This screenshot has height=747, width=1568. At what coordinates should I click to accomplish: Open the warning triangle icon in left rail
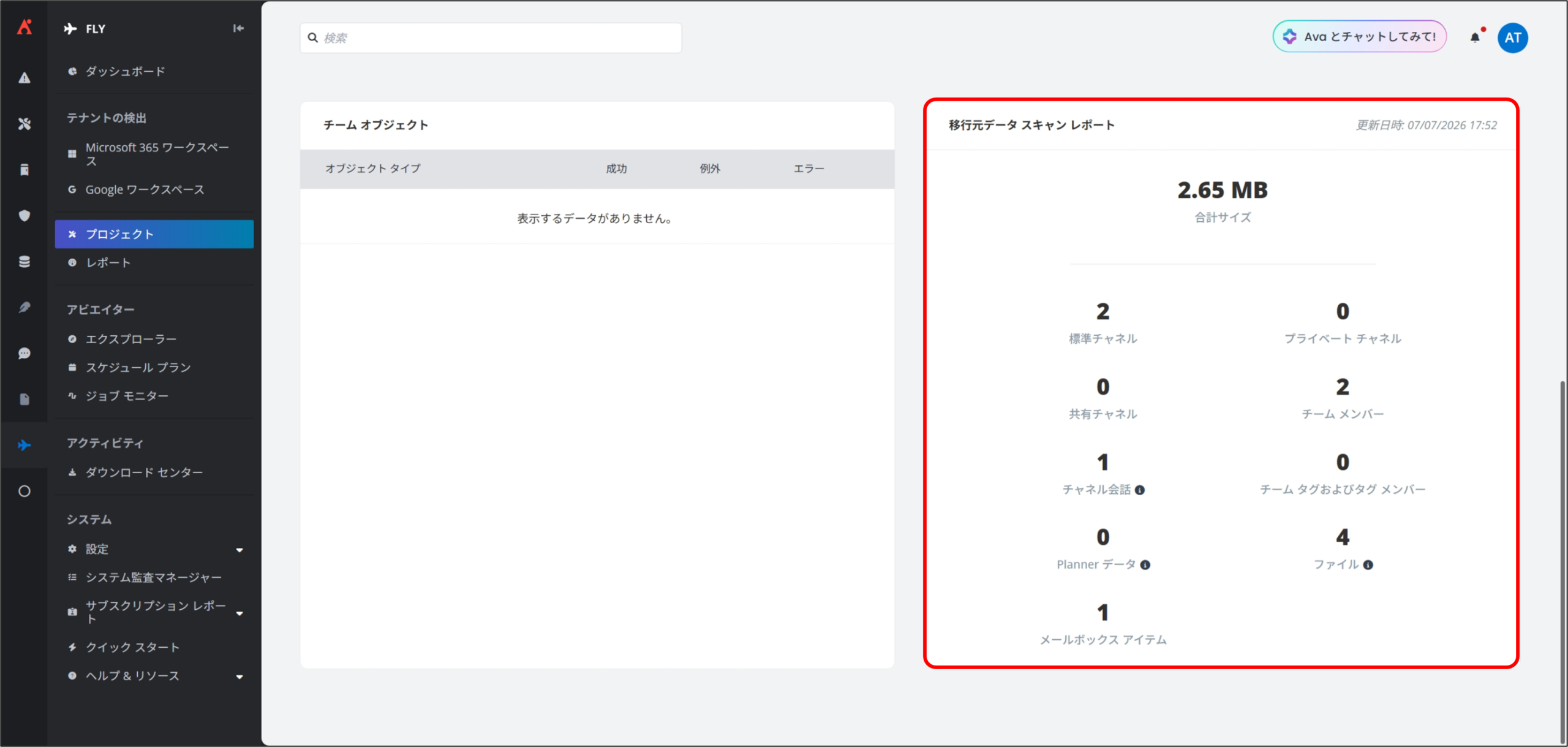(24, 78)
